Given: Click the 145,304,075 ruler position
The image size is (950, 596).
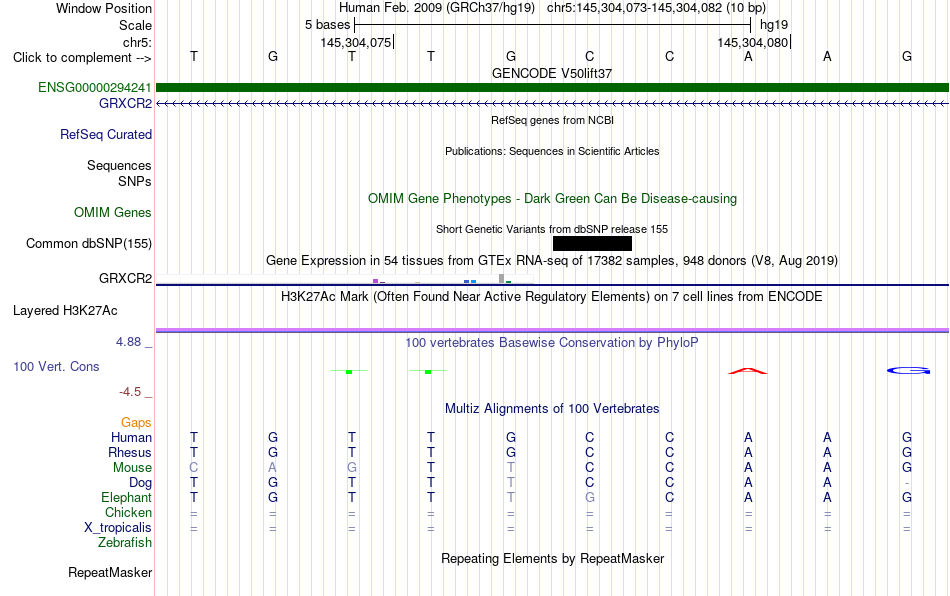Looking at the screenshot, I should pyautogui.click(x=356, y=42).
